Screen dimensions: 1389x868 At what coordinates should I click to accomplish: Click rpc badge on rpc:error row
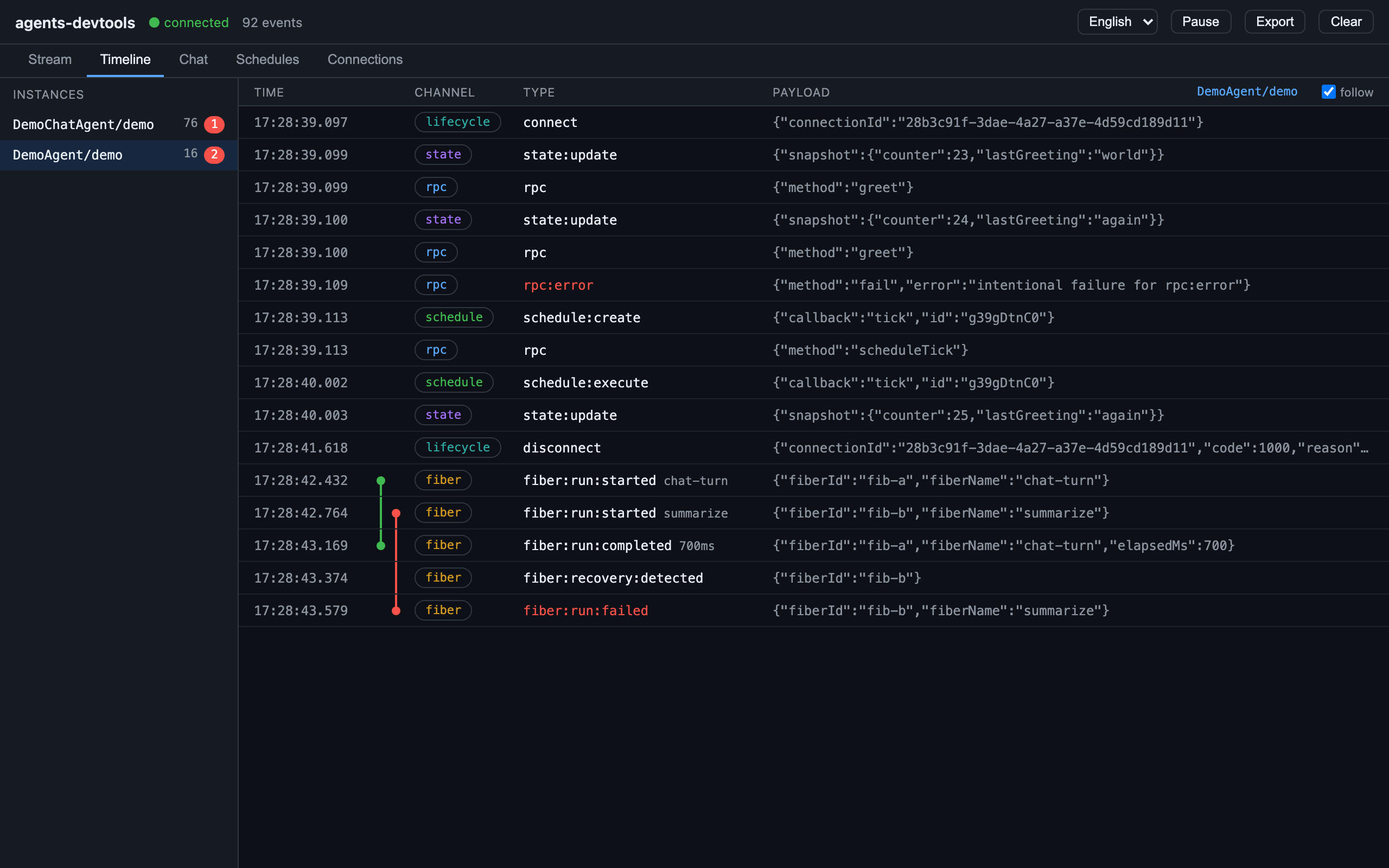(436, 285)
